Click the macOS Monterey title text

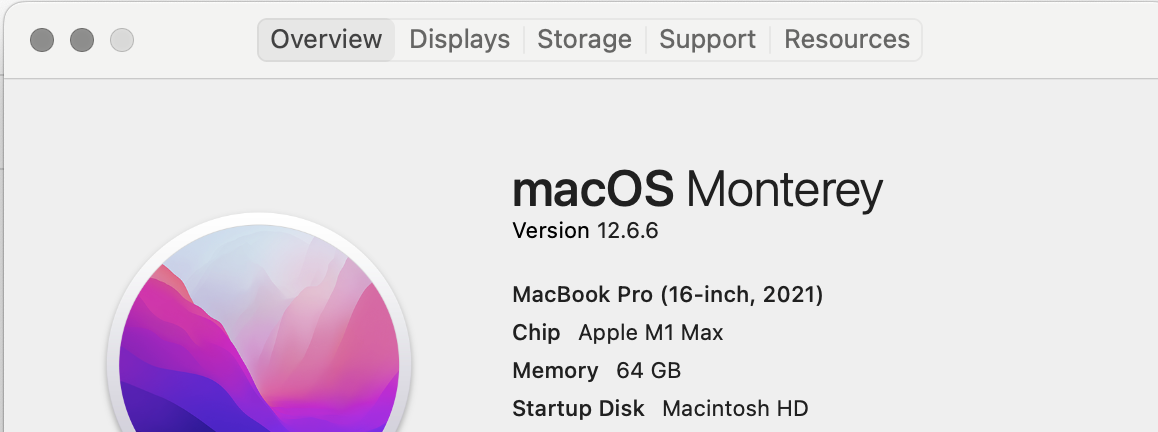pos(697,190)
